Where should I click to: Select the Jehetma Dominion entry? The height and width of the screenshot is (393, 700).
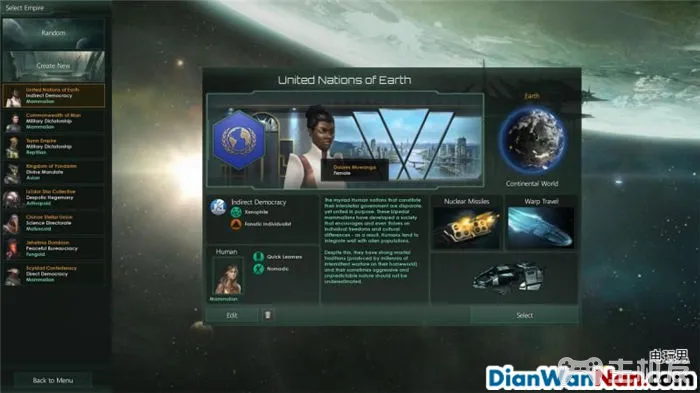[x=53, y=248]
